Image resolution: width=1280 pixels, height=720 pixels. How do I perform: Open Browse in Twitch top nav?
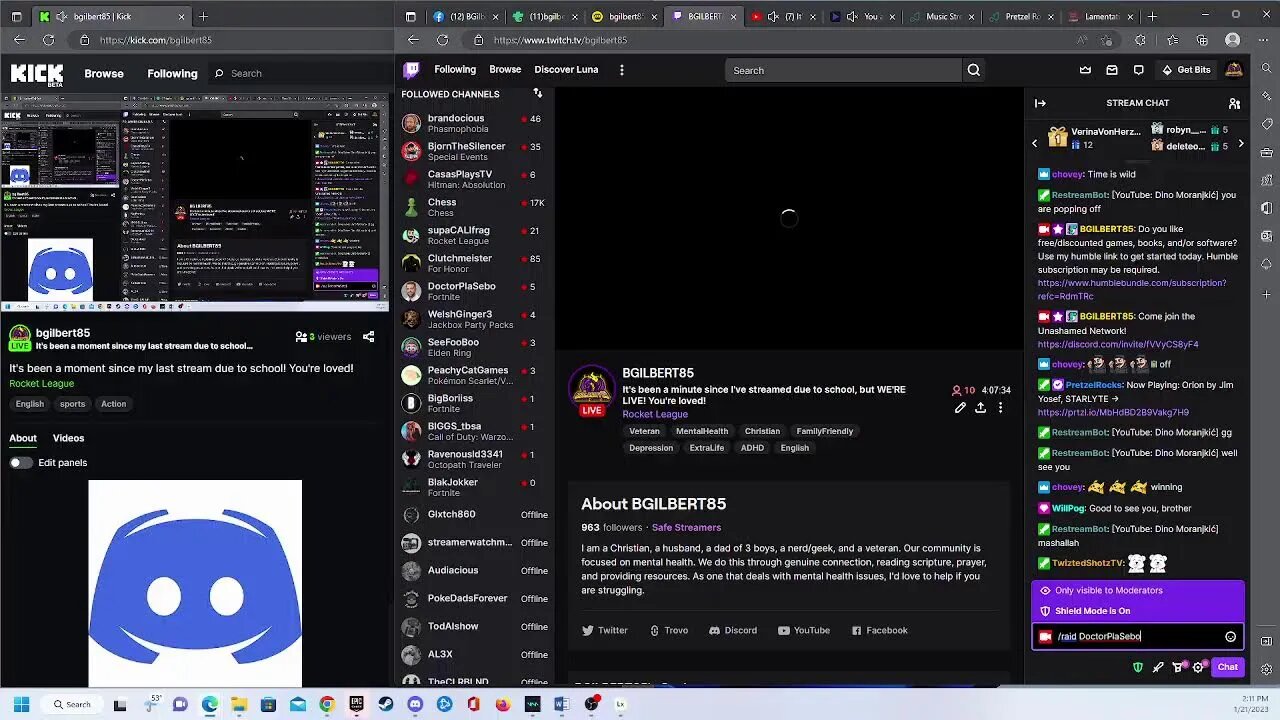tap(505, 70)
